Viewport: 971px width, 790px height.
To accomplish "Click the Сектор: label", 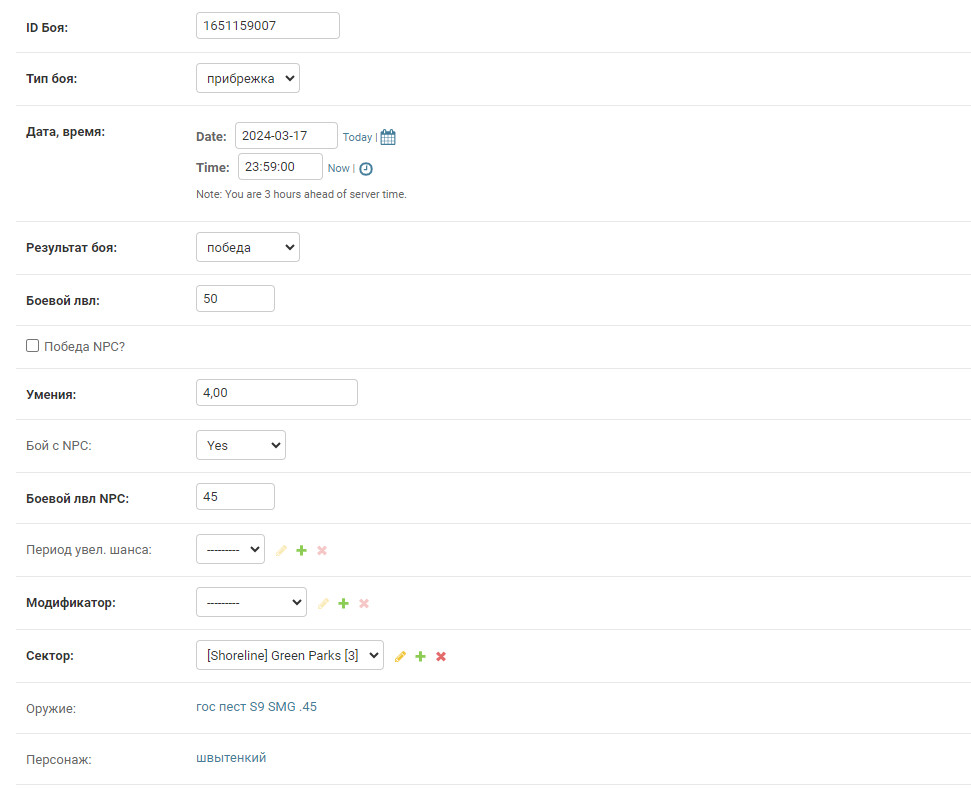I will [x=50, y=656].
